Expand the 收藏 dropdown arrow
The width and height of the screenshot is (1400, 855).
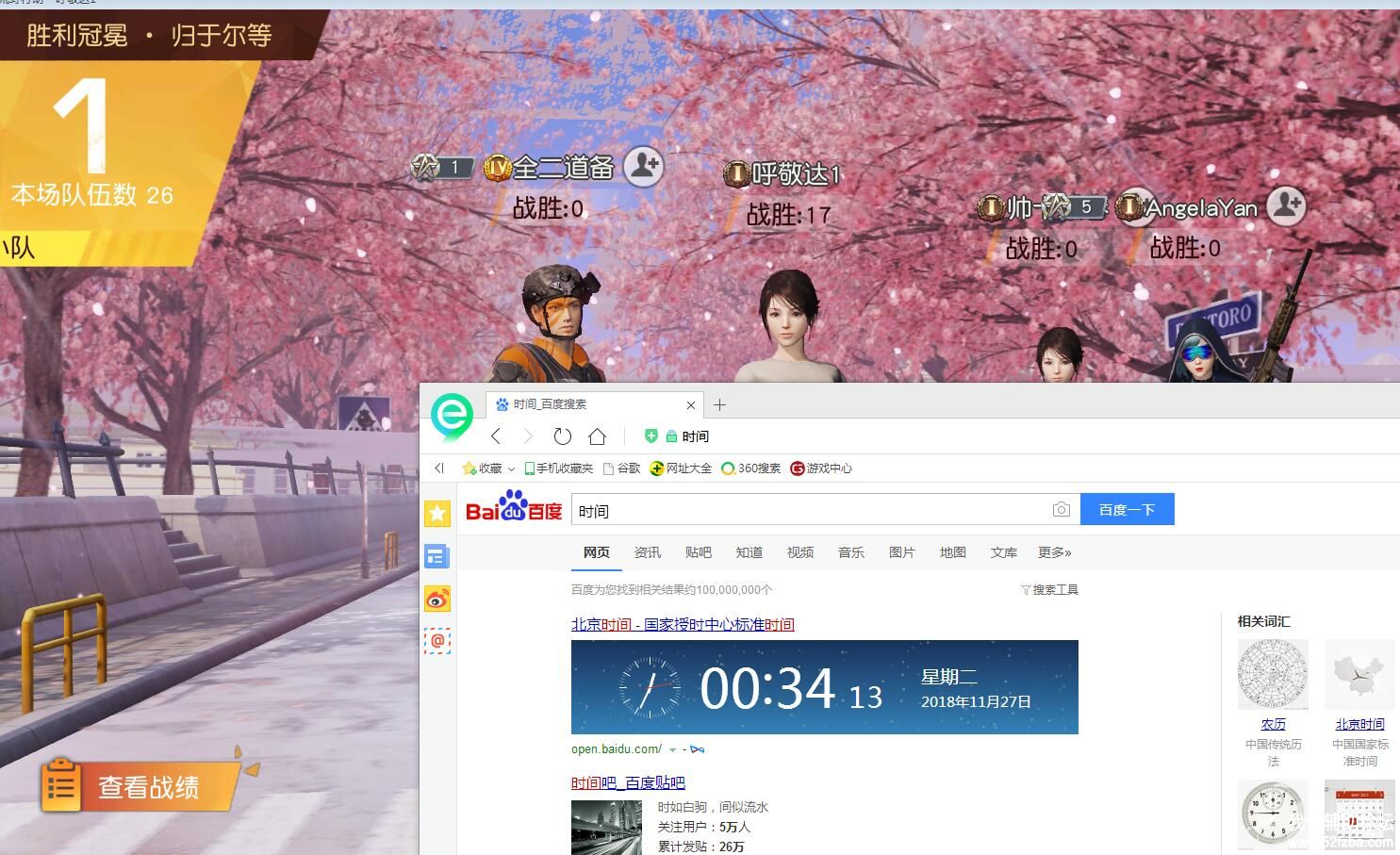tap(511, 469)
